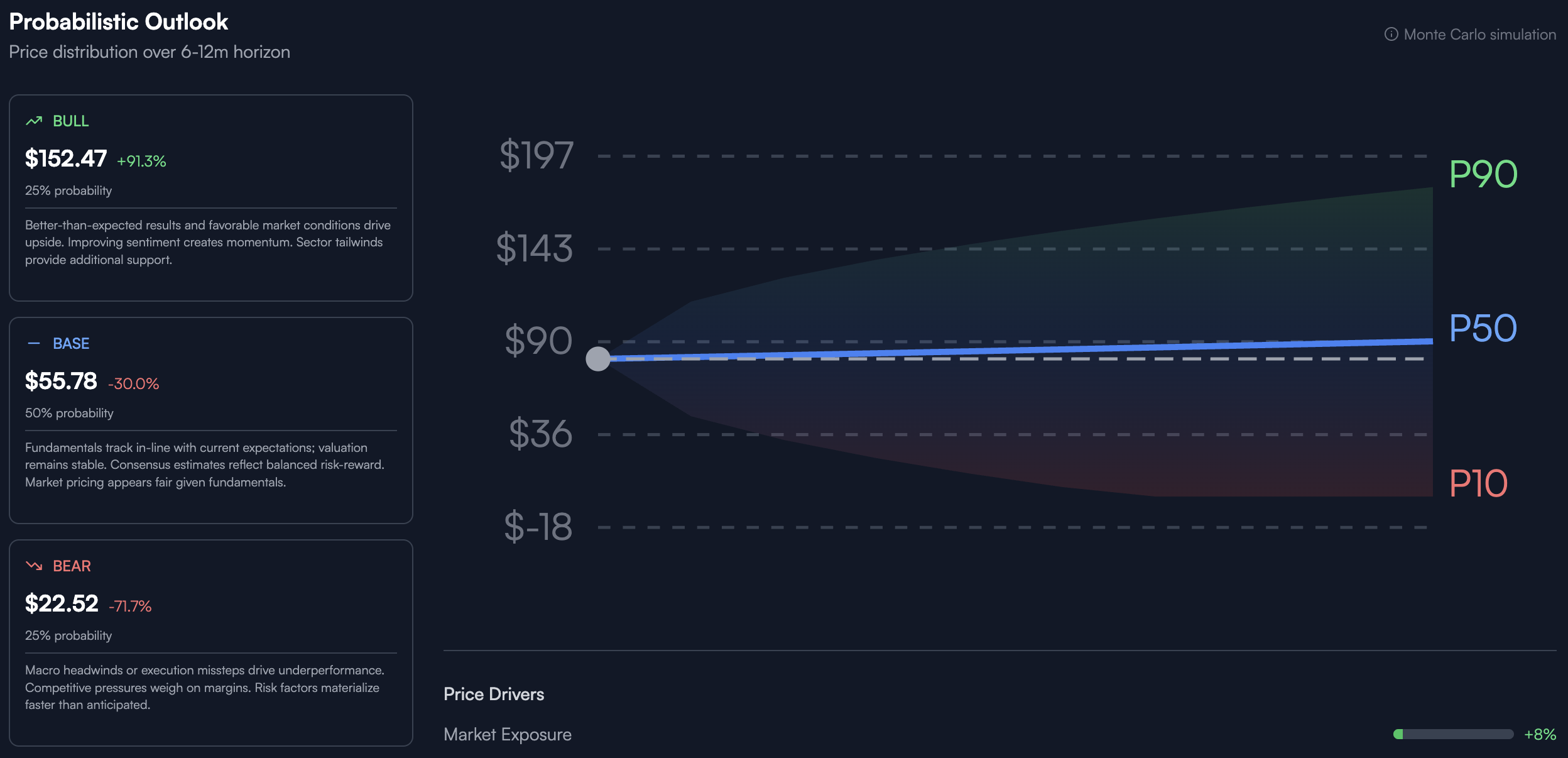The image size is (1568, 758).
Task: Expand the Market Exposure driver row
Action: [508, 734]
